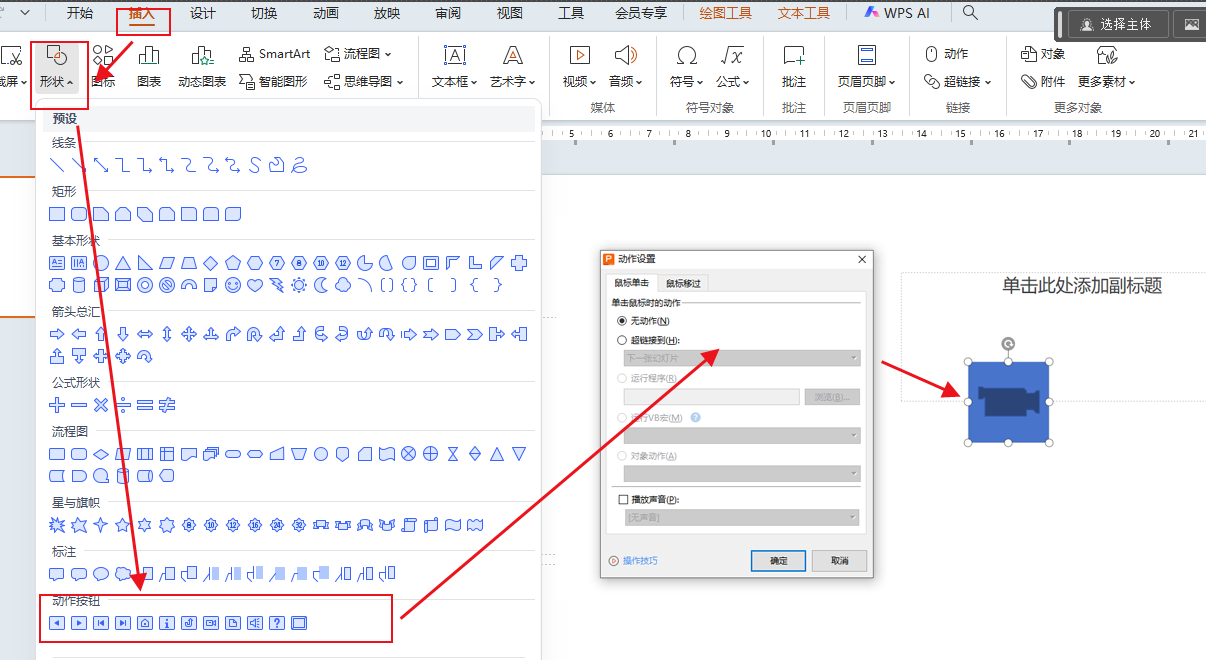Select the heart basic shape

255,285
